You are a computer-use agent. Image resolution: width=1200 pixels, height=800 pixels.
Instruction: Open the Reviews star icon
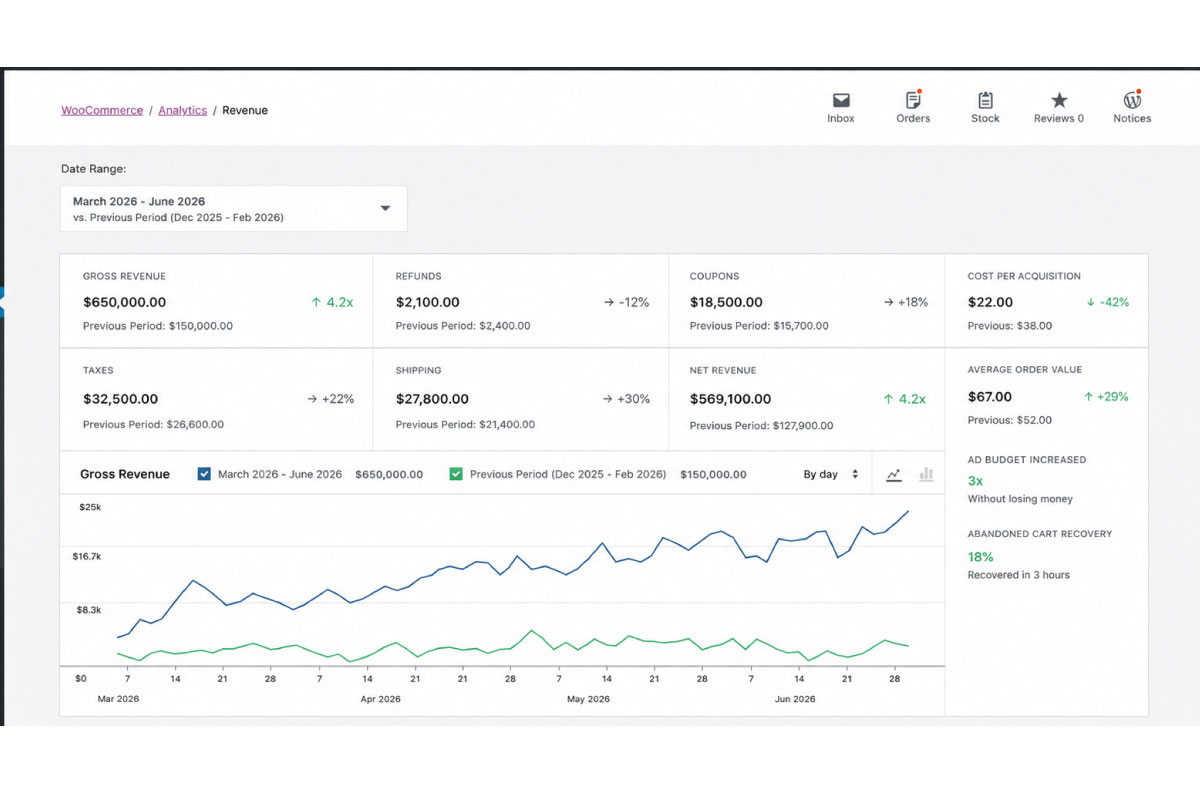coord(1059,100)
